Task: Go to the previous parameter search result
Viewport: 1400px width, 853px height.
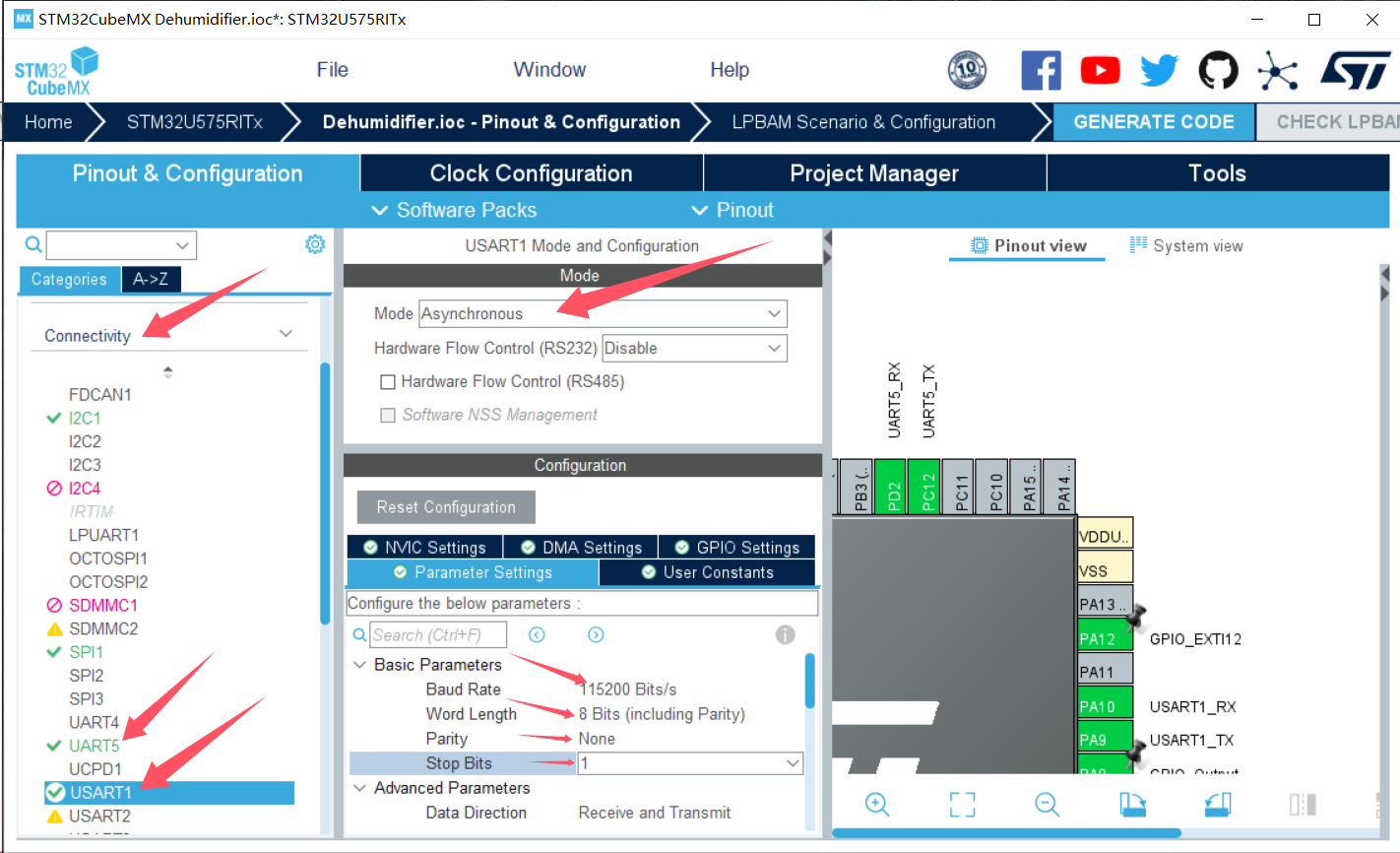Action: [x=537, y=634]
